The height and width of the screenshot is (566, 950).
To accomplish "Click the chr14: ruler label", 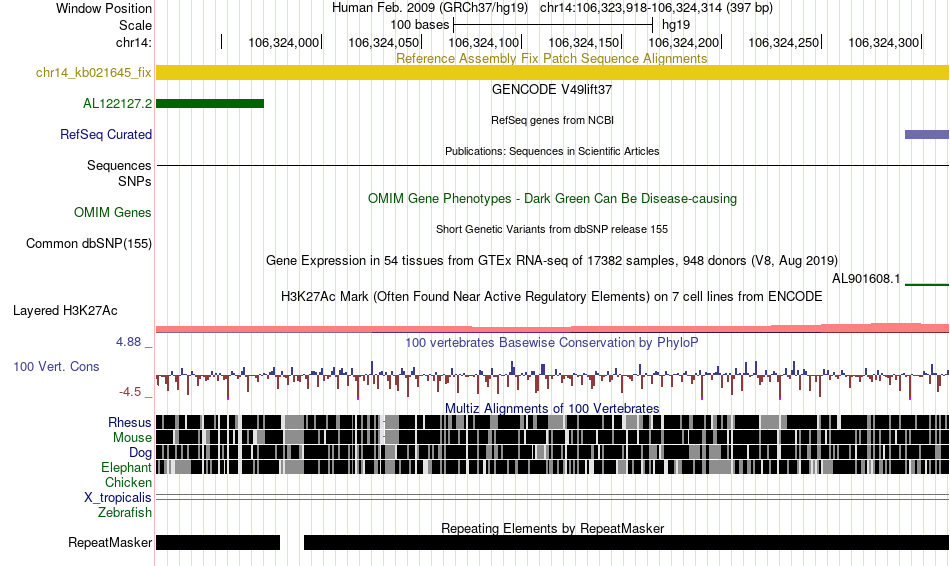I will click(x=134, y=42).
